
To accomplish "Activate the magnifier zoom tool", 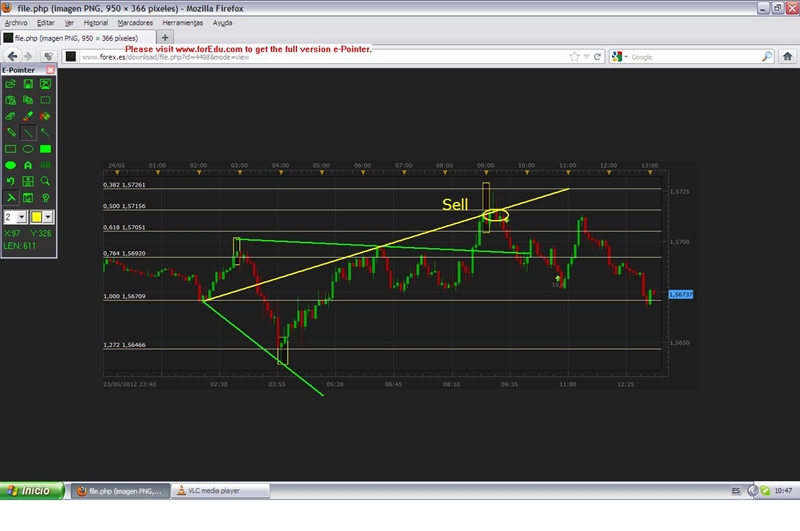I will [45, 181].
